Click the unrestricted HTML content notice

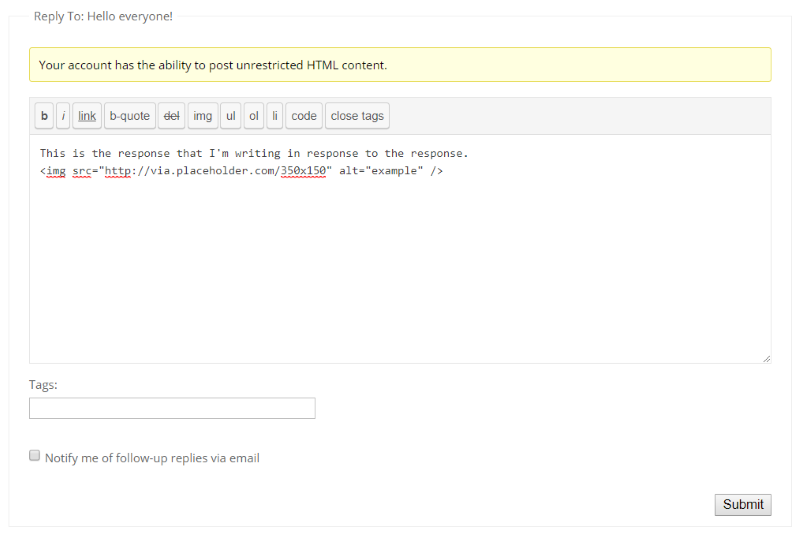click(400, 65)
